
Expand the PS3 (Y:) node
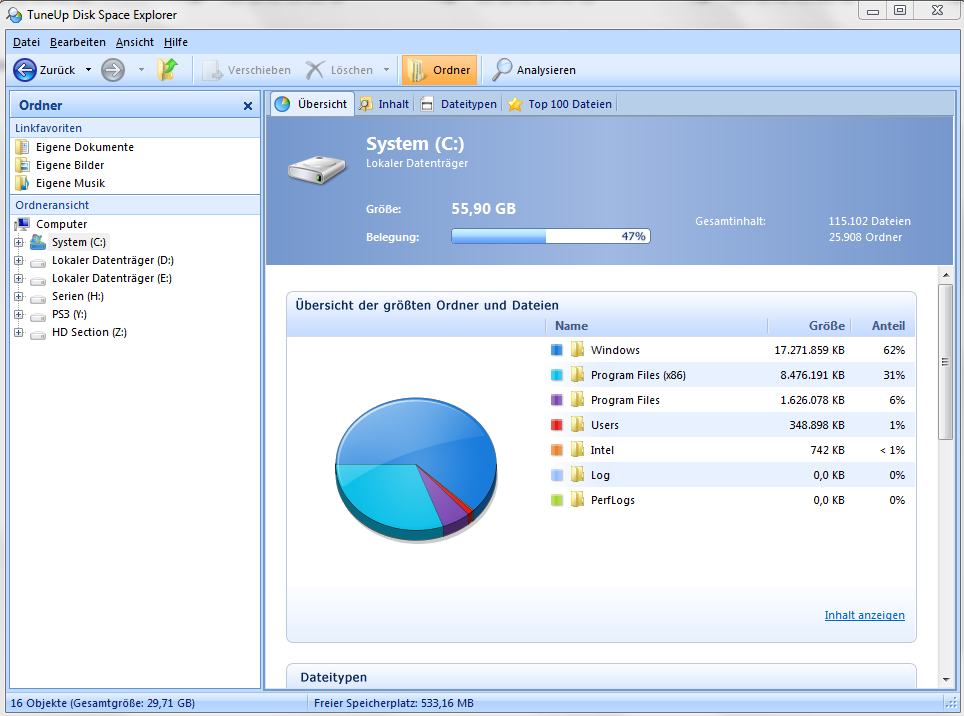click(x=18, y=314)
